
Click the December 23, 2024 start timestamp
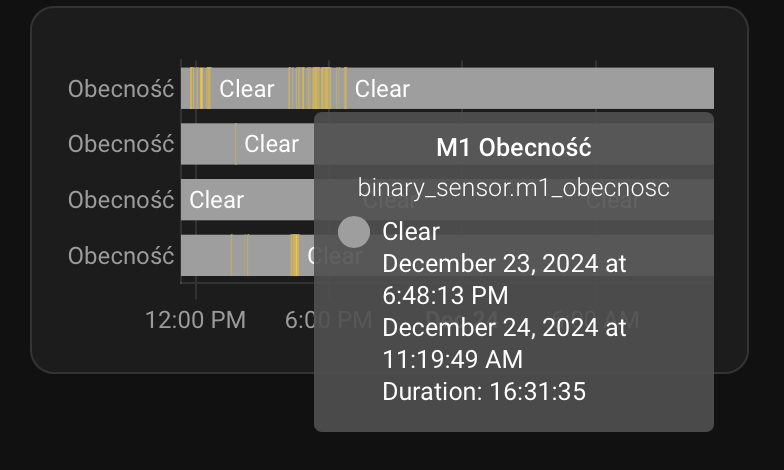point(504,279)
